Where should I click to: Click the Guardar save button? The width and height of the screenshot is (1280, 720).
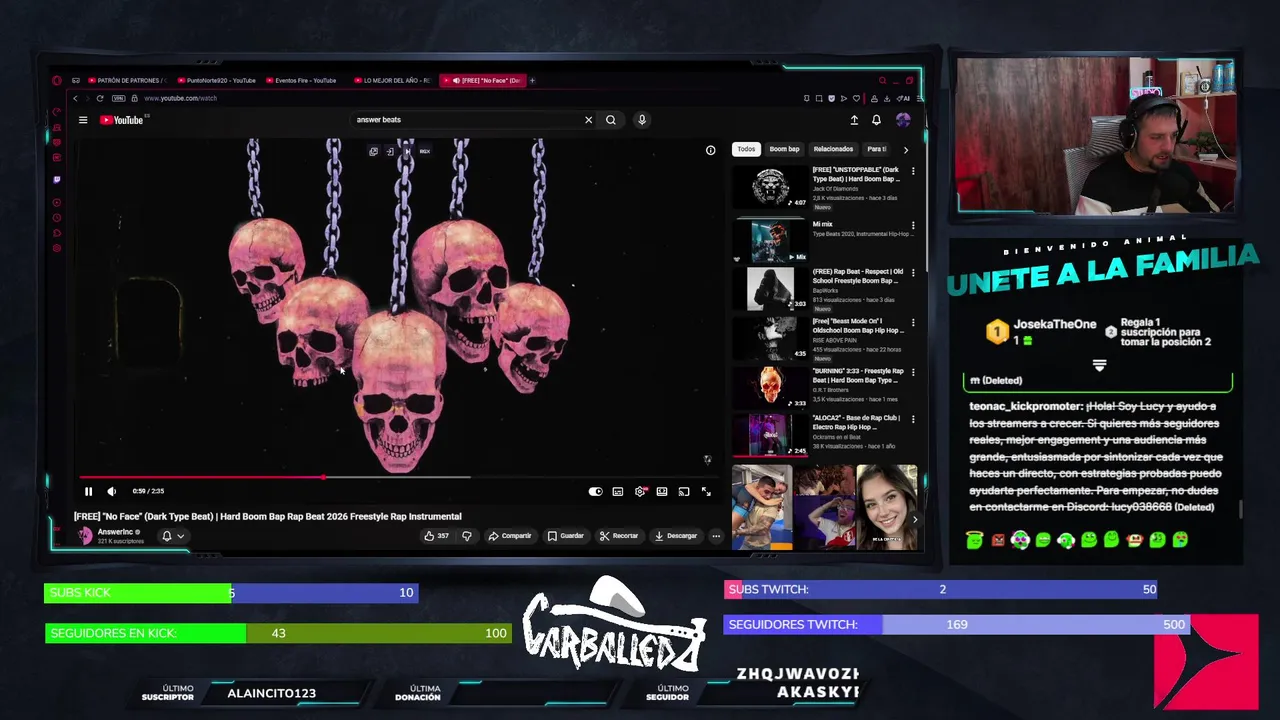click(565, 536)
